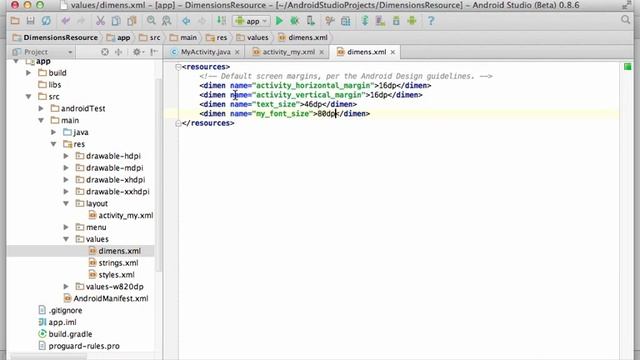This screenshot has height=360, width=640.
Task: Click the Cut scissors icon
Action: click(100, 21)
